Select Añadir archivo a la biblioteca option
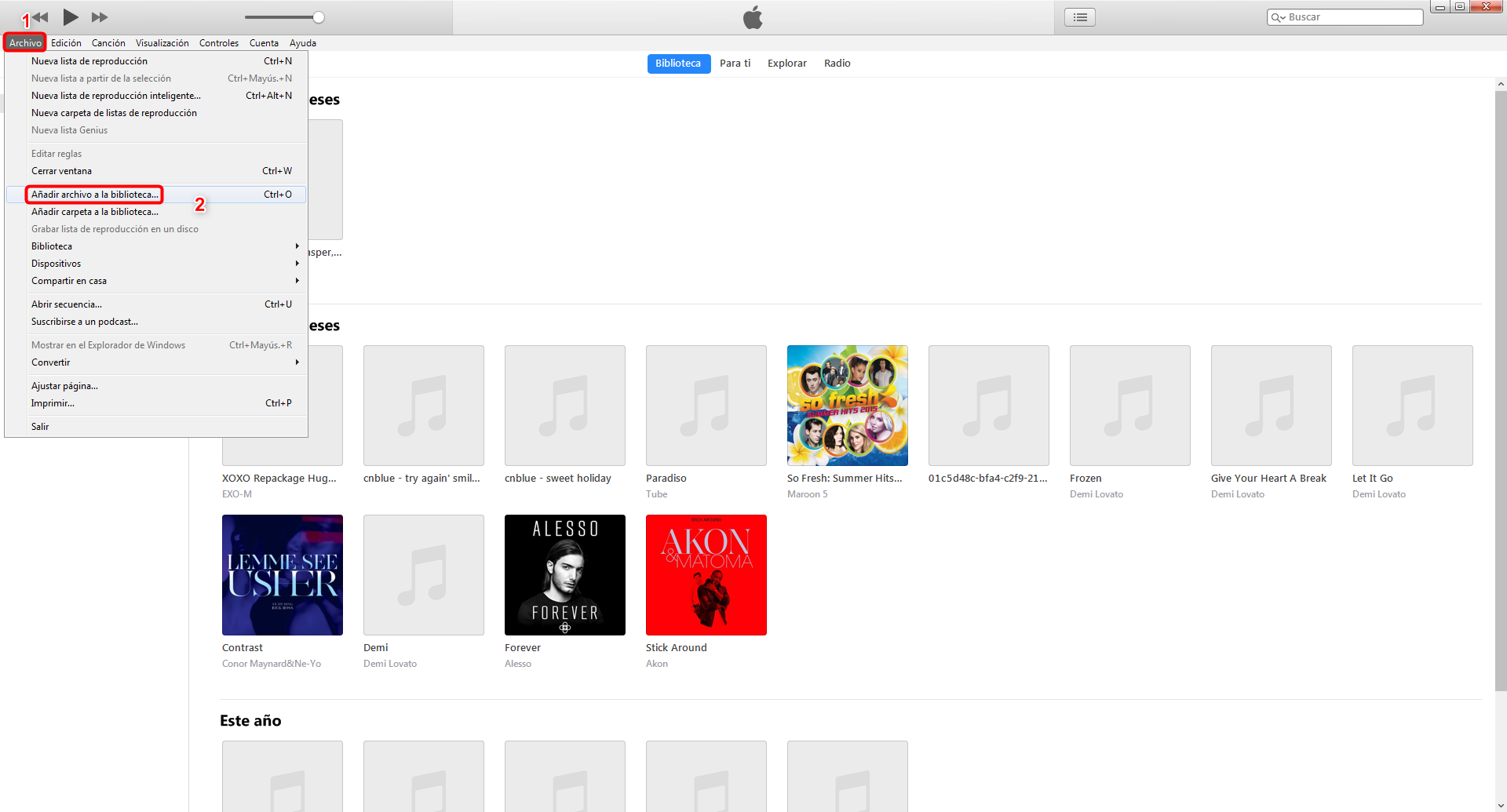The image size is (1507, 812). pyautogui.click(x=93, y=194)
